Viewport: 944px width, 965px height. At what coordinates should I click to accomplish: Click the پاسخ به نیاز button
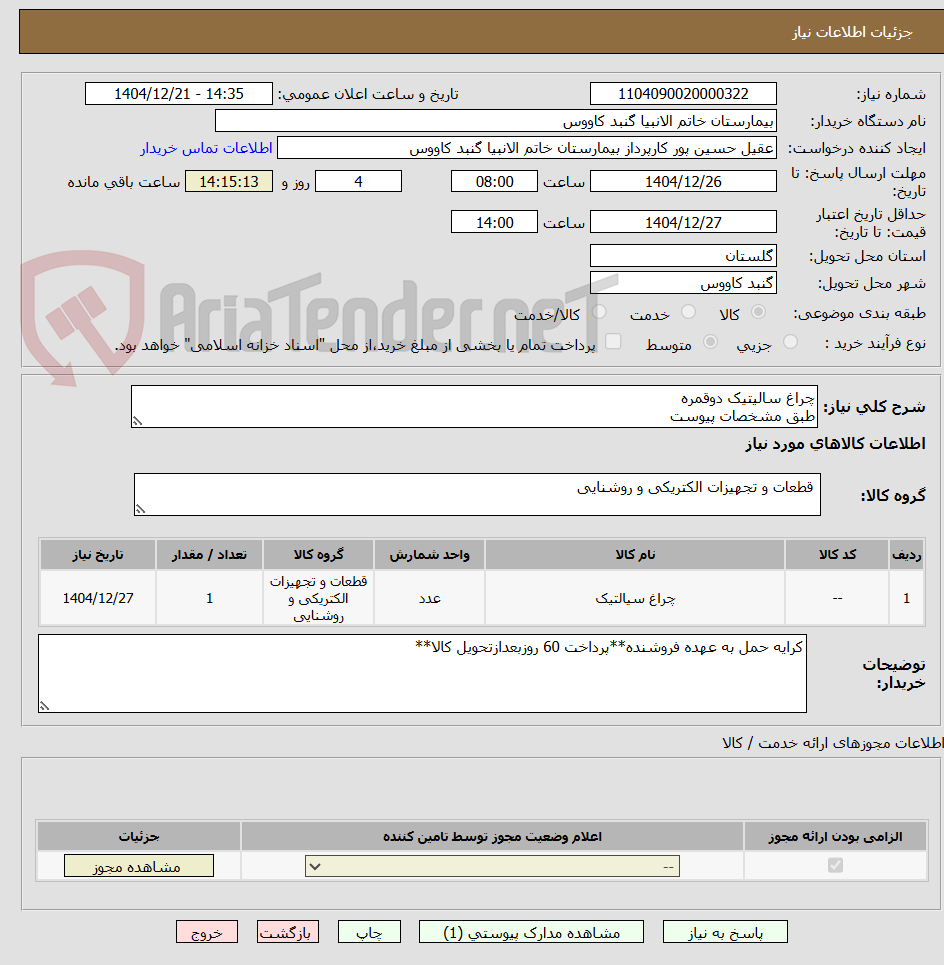(725, 932)
